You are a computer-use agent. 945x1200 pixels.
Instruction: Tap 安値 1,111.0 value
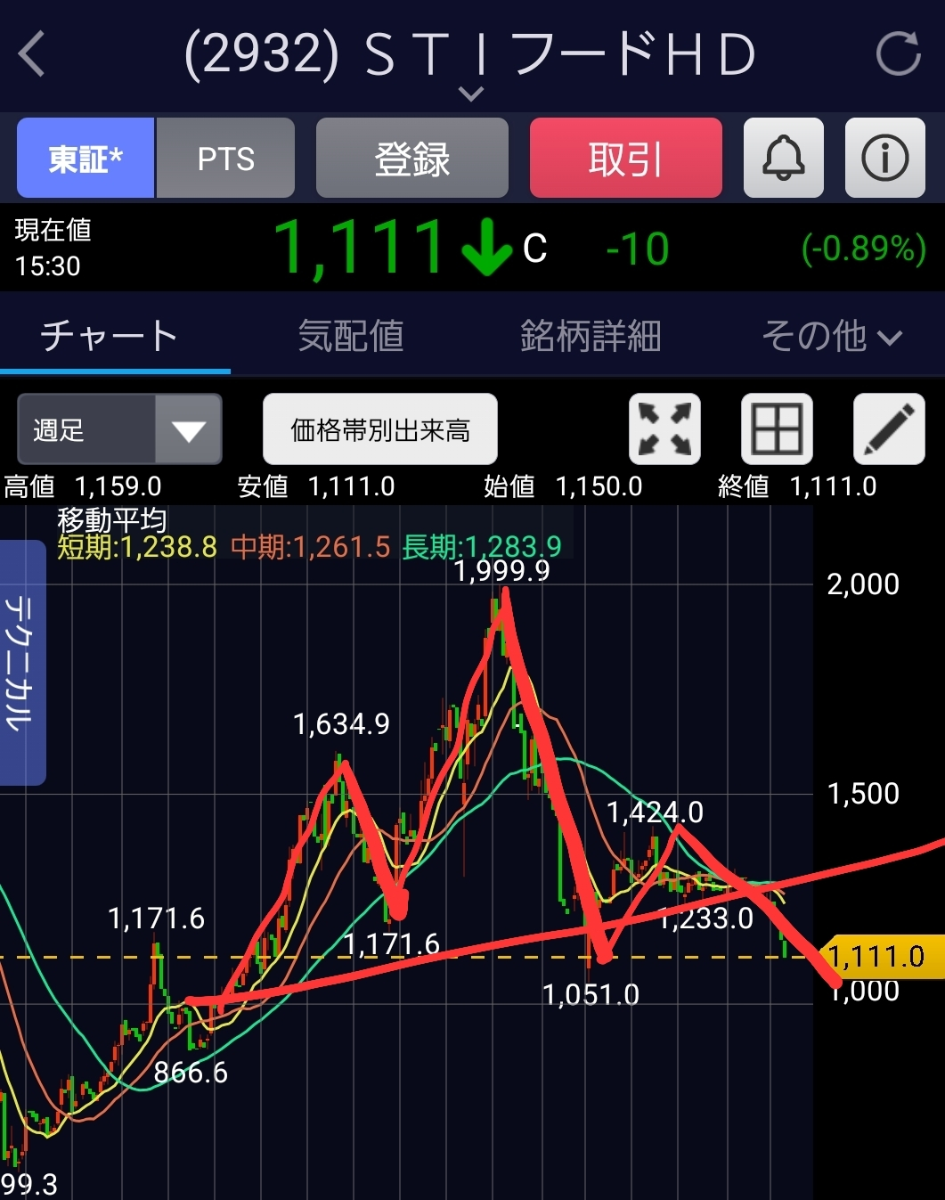pyautogui.click(x=316, y=487)
